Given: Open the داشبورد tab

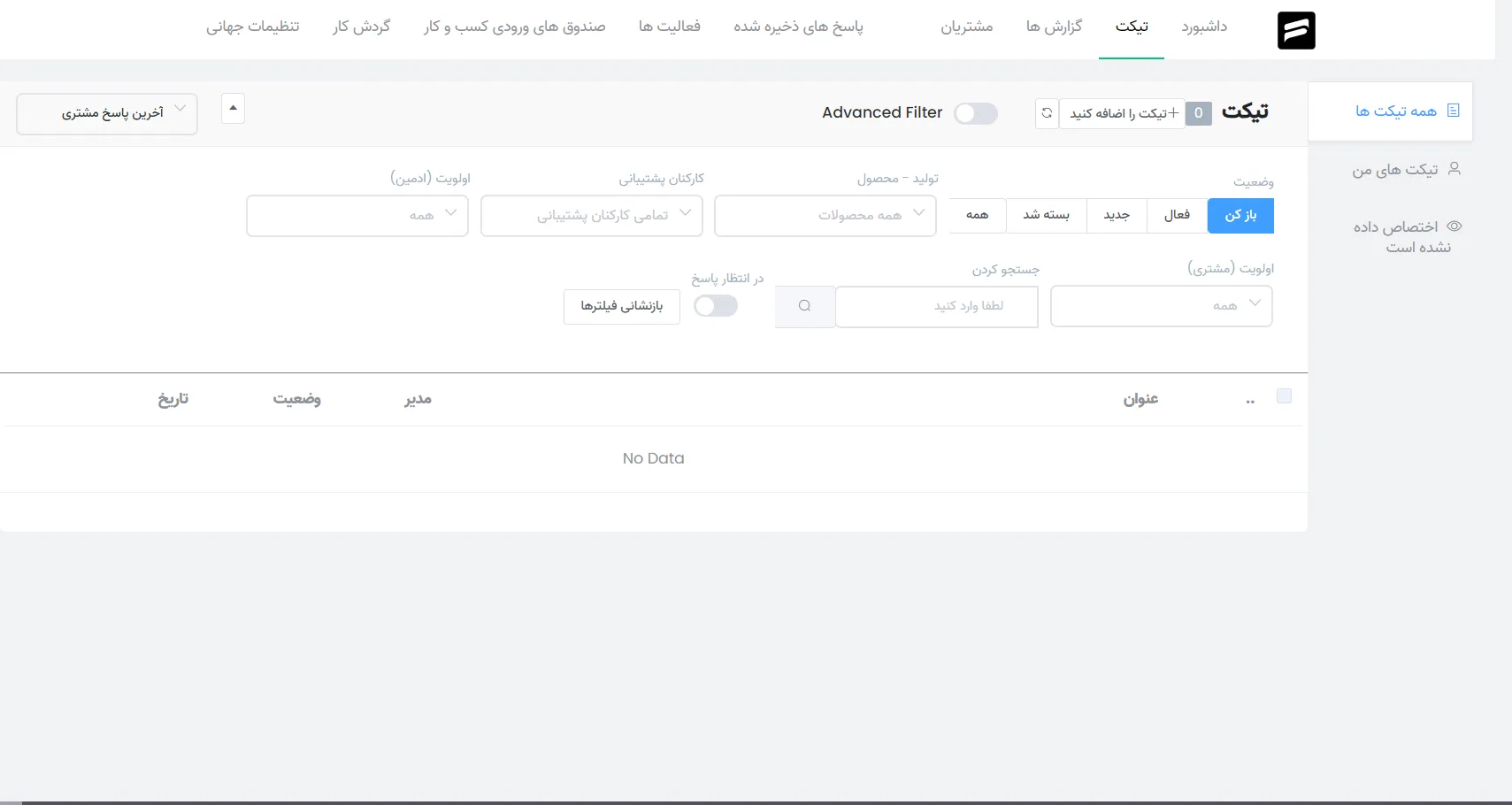Looking at the screenshot, I should coord(1204,27).
